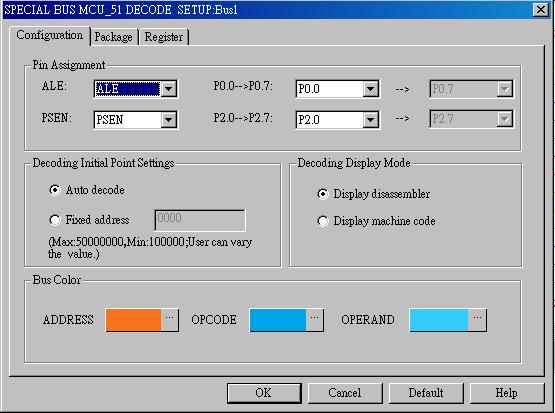Open the ADDRESS color picker ellipsis button
Image resolution: width=555 pixels, height=413 pixels.
click(x=170, y=320)
